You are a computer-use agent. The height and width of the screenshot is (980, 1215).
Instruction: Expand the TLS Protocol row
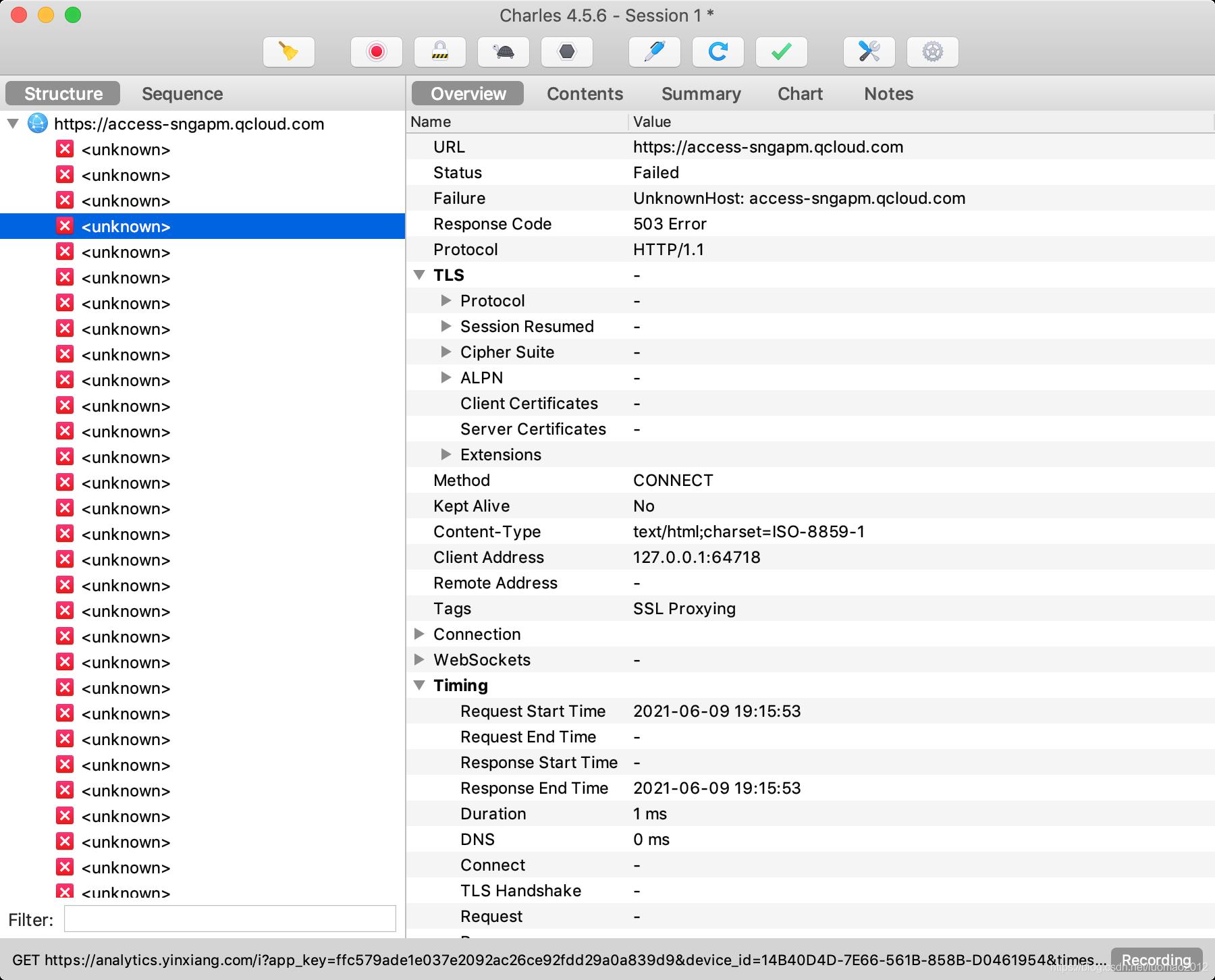click(446, 300)
